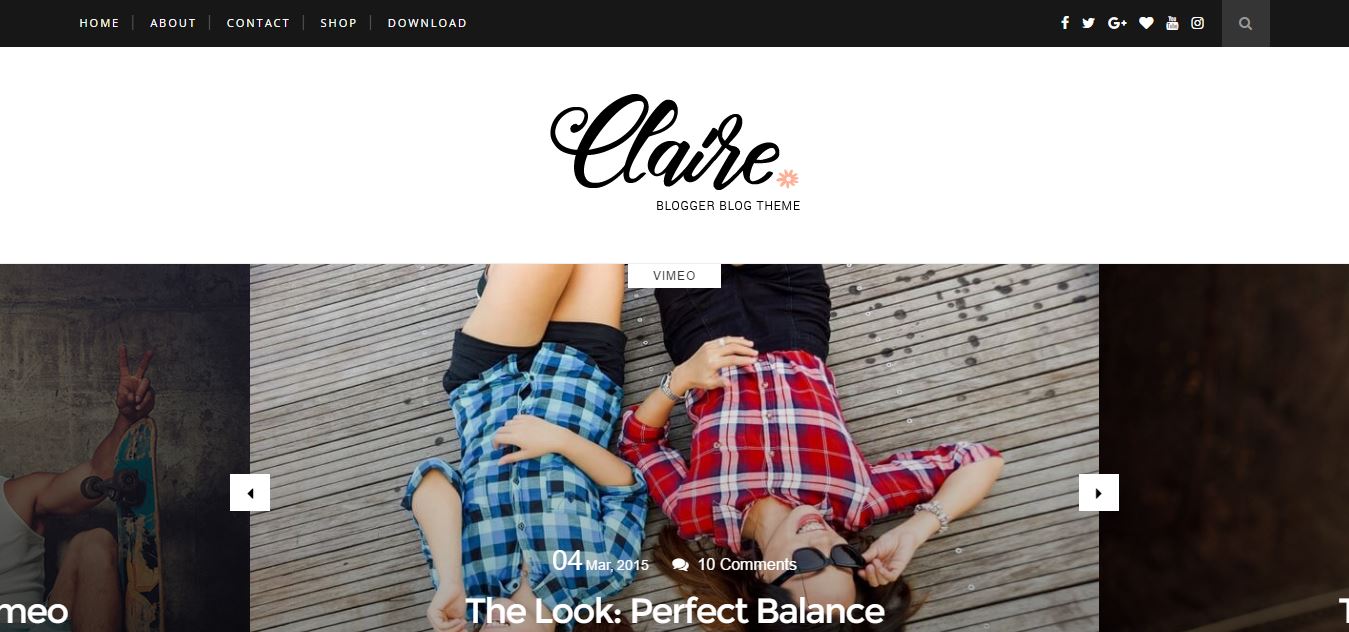Screen dimensions: 1349x632
Task: Open search with the magnifier icon
Action: (1245, 23)
